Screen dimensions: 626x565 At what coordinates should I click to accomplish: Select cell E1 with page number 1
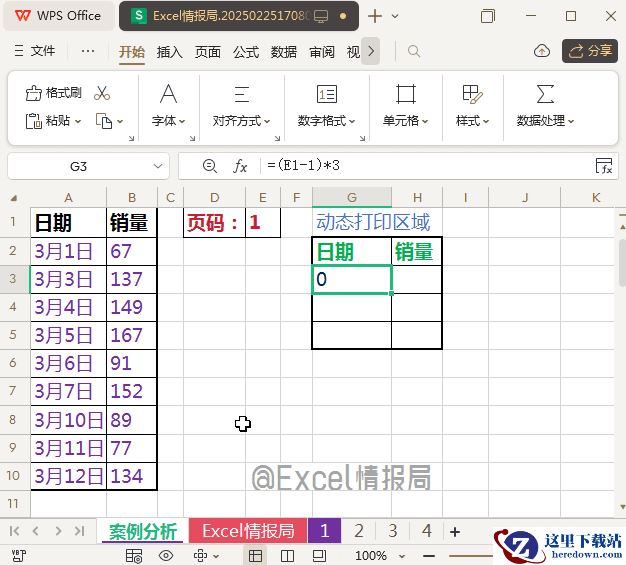coord(263,222)
